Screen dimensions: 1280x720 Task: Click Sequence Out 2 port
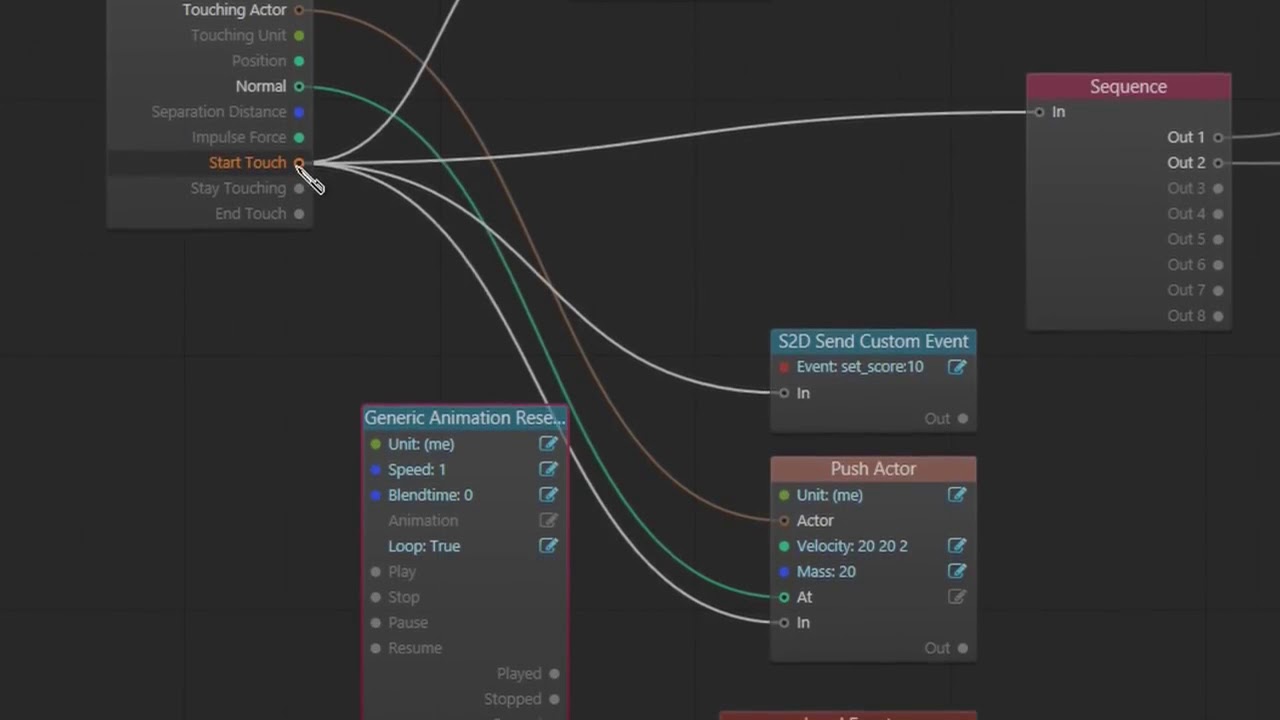click(x=1218, y=163)
